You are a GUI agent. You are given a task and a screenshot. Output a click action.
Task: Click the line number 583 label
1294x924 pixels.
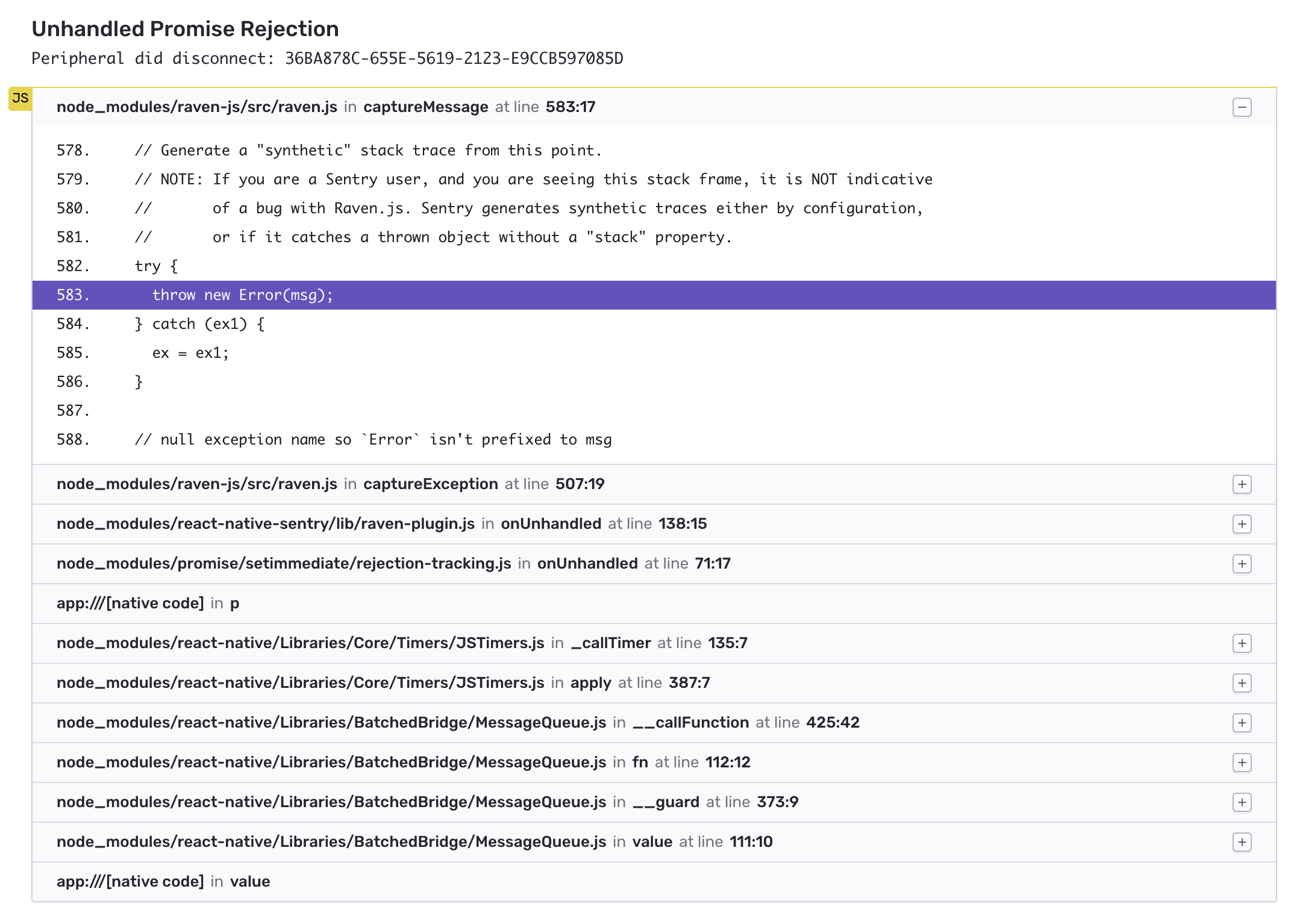72,295
